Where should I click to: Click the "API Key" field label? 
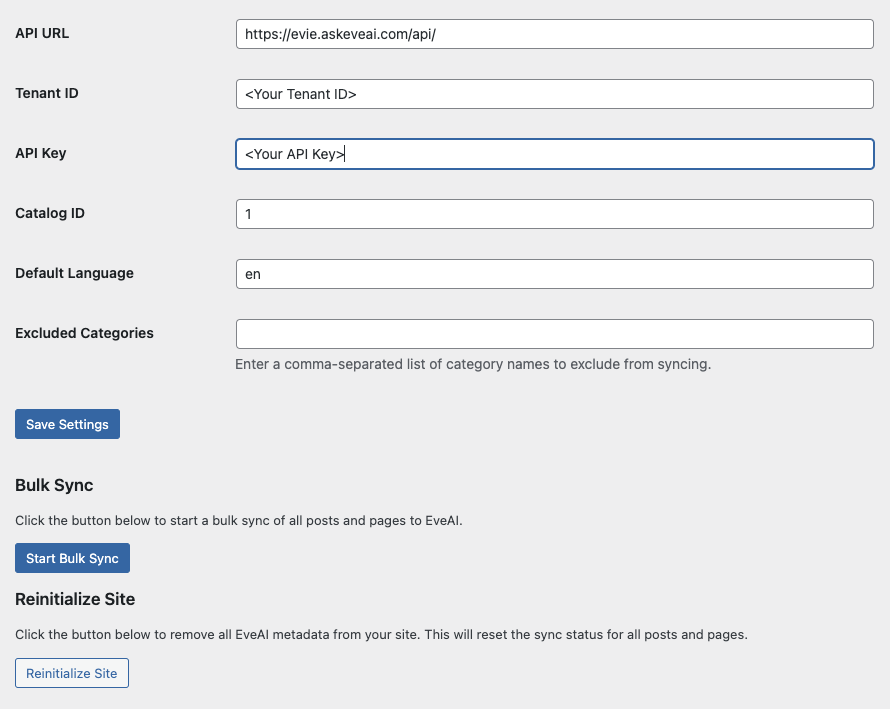pos(41,153)
